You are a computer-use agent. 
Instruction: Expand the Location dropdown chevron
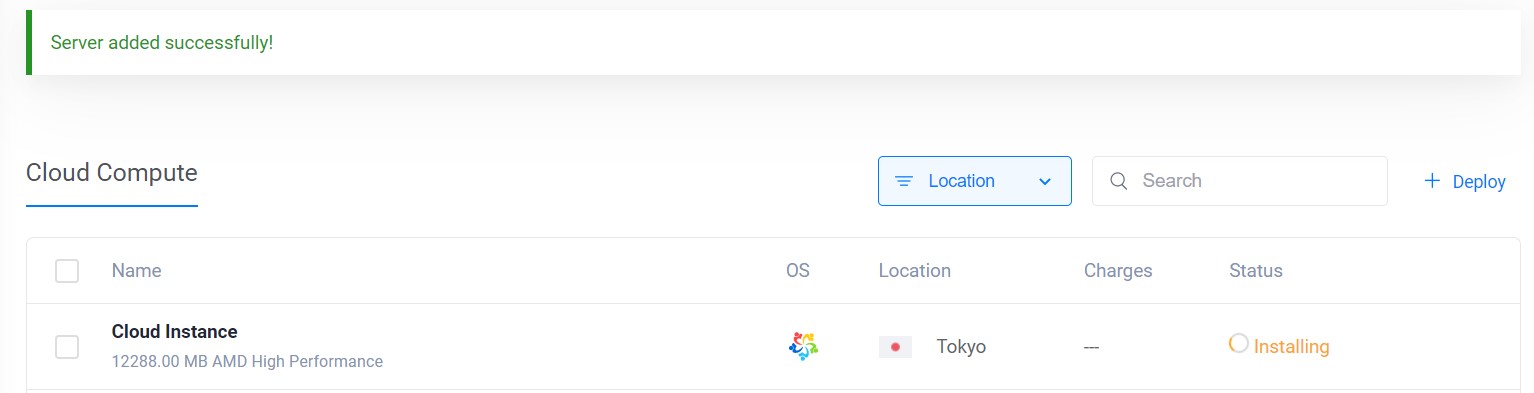pos(1045,182)
